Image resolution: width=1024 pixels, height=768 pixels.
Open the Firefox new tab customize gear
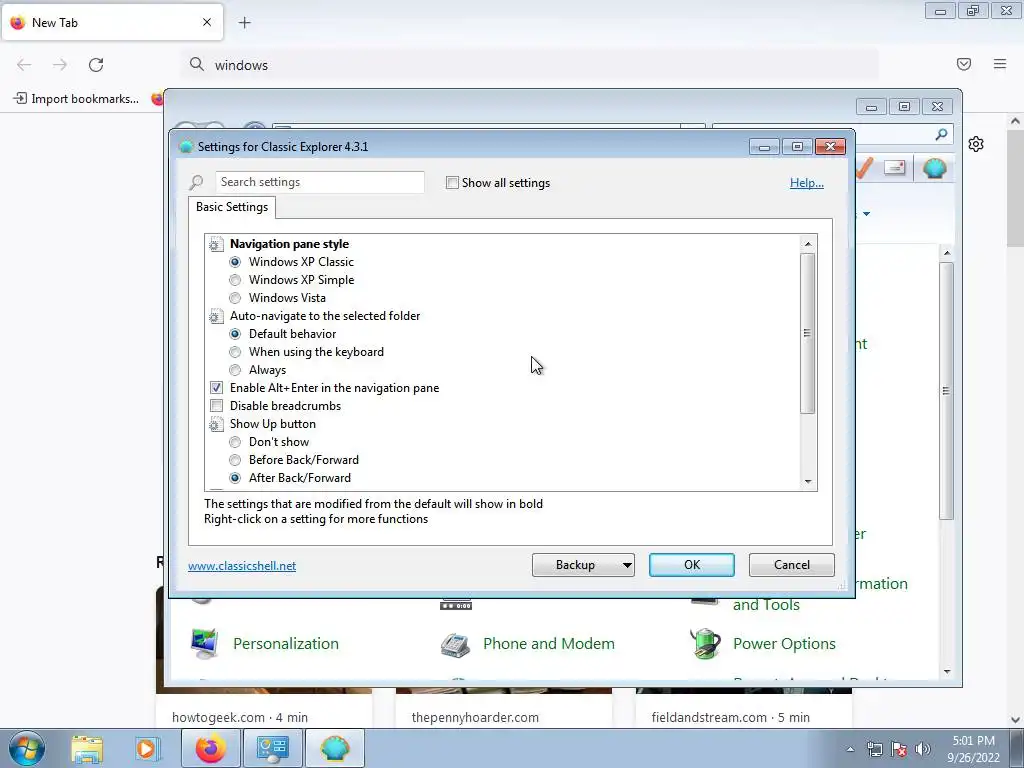pos(976,144)
